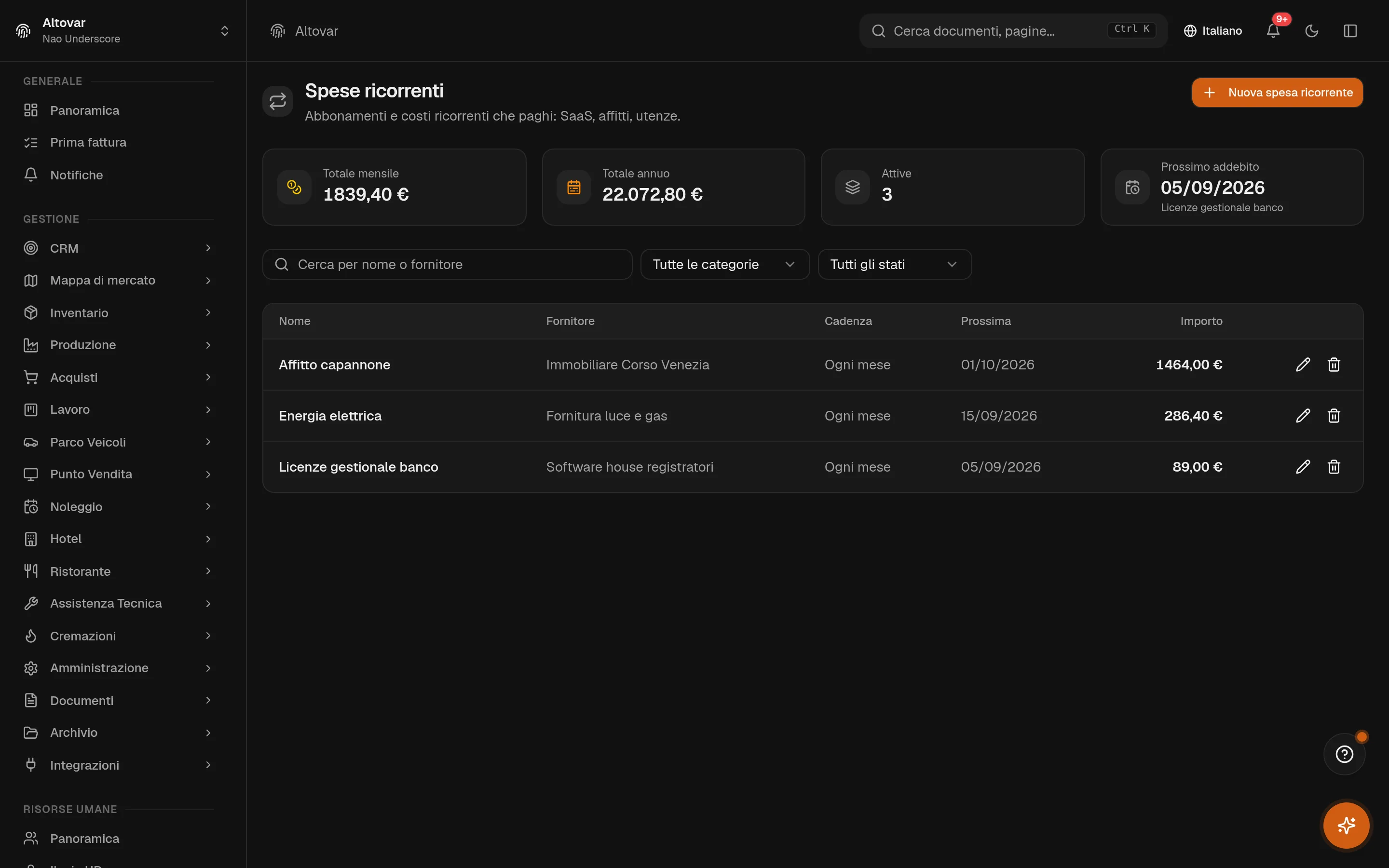The width and height of the screenshot is (1389, 868).
Task: Edit the Affitto capannone row with pencil icon
Action: point(1303,365)
